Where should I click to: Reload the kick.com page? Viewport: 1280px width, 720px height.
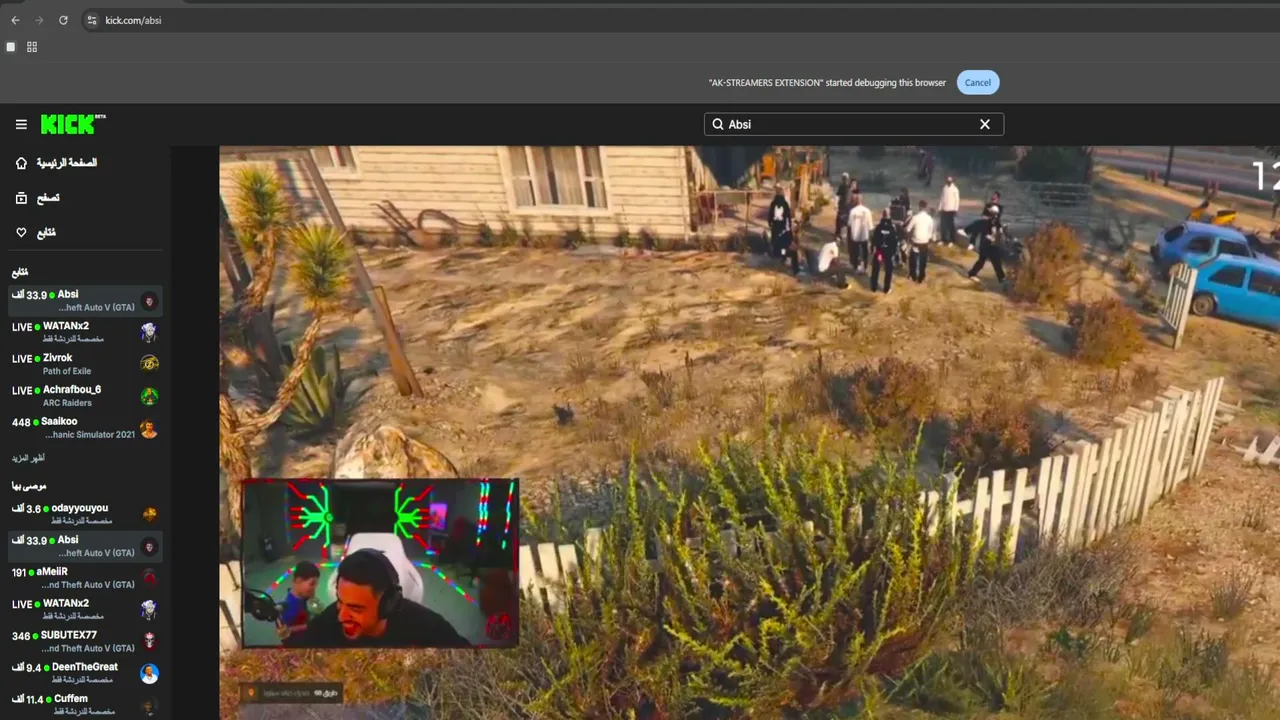click(63, 20)
